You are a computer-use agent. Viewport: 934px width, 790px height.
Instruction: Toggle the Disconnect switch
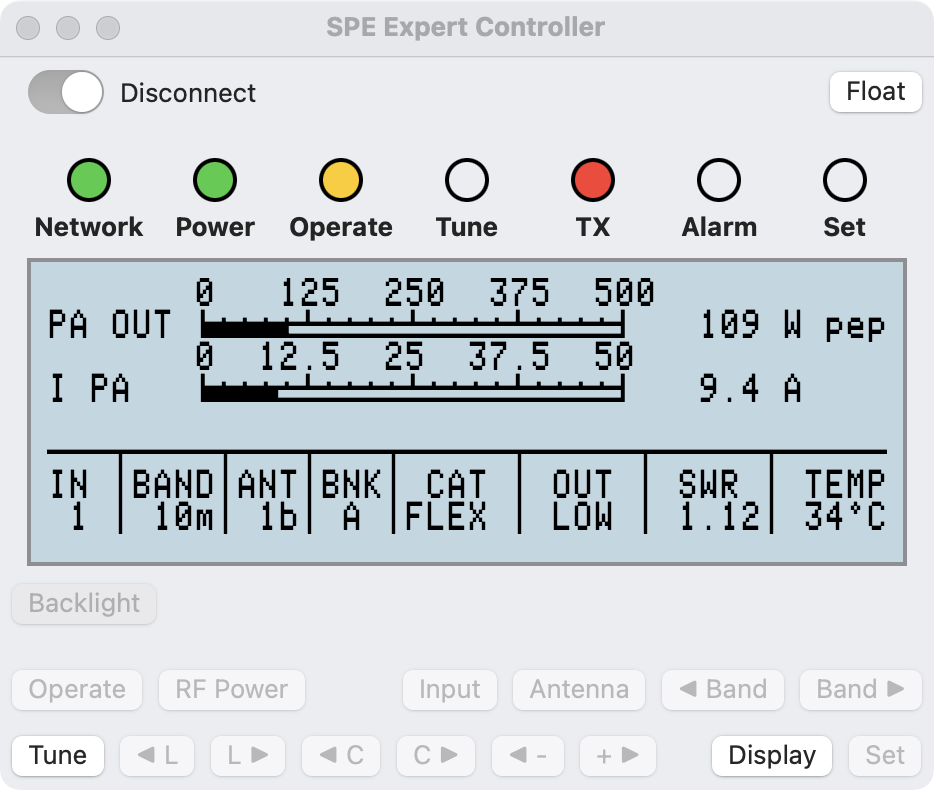66,92
